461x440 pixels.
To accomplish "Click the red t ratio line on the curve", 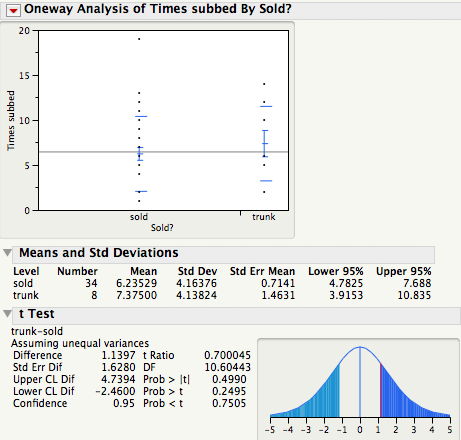I will coord(380,390).
